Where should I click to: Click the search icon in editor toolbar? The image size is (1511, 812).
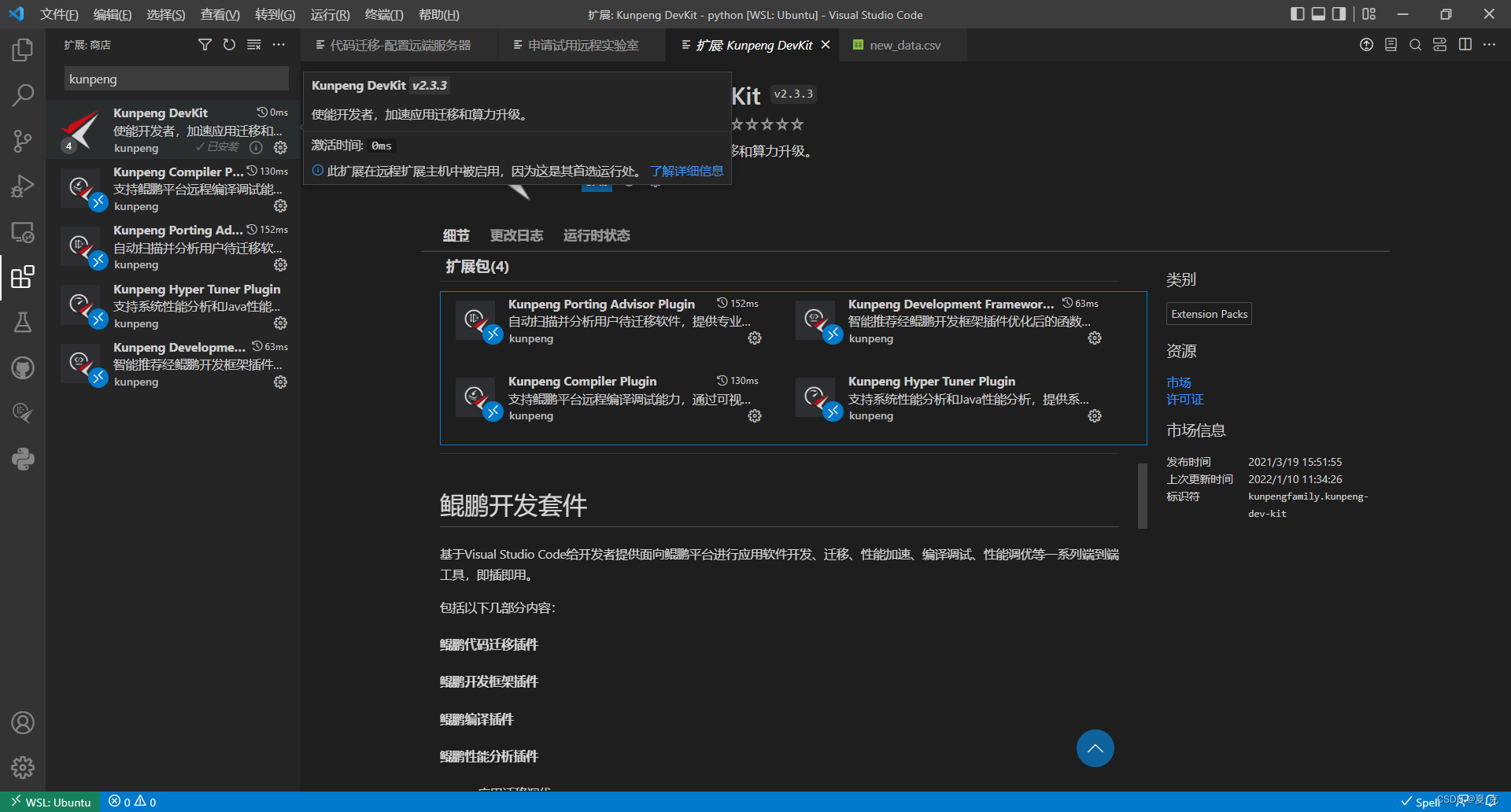click(1415, 45)
